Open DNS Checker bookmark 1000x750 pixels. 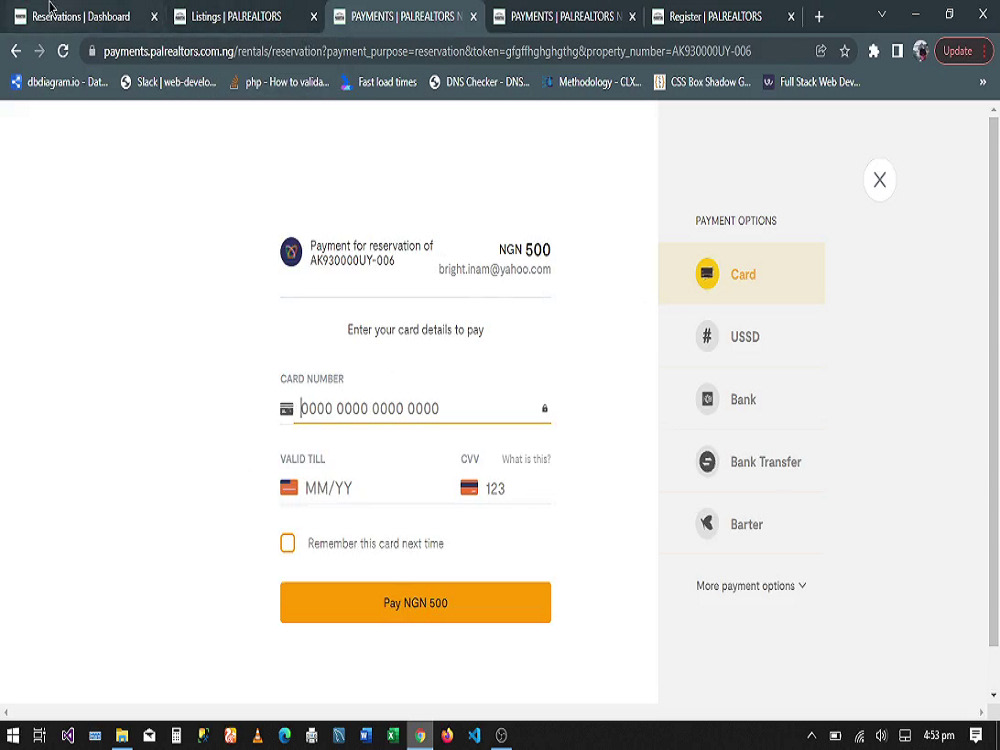[480, 82]
